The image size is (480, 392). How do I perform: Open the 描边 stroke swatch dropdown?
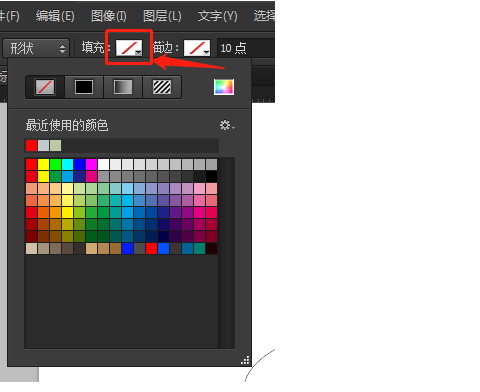[x=197, y=48]
